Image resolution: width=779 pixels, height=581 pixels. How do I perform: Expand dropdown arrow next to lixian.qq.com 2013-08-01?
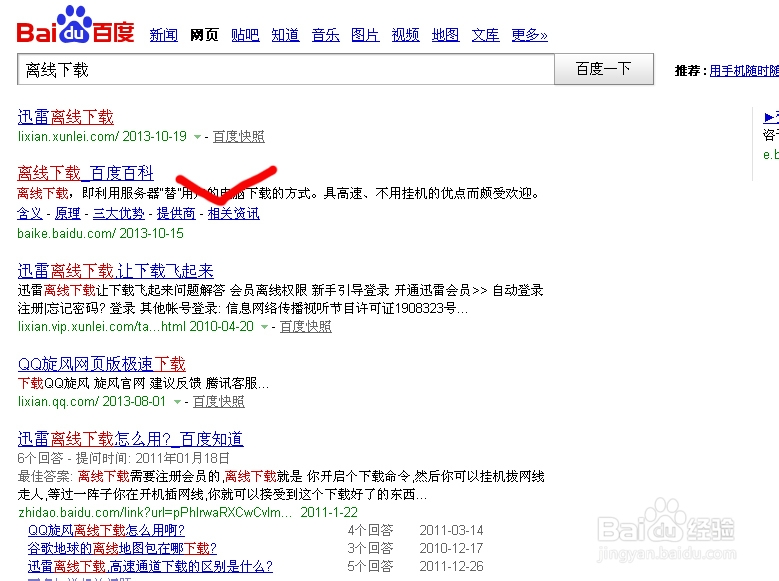tap(177, 402)
